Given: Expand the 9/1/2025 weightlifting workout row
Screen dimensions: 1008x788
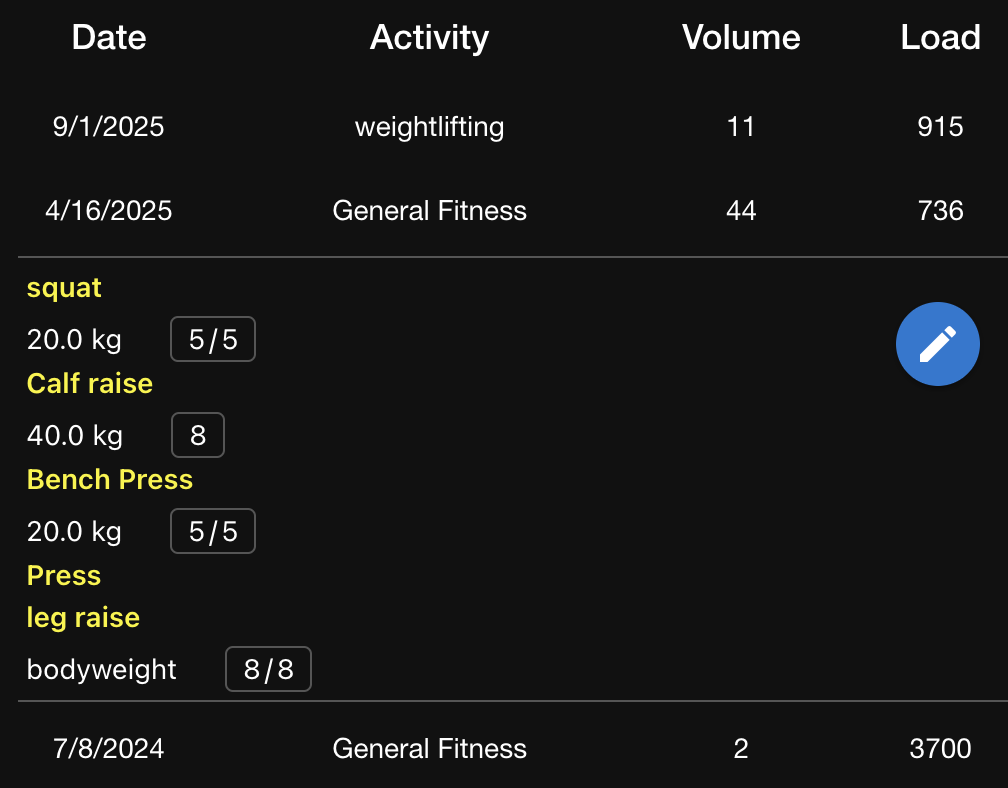Looking at the screenshot, I should [x=429, y=127].
